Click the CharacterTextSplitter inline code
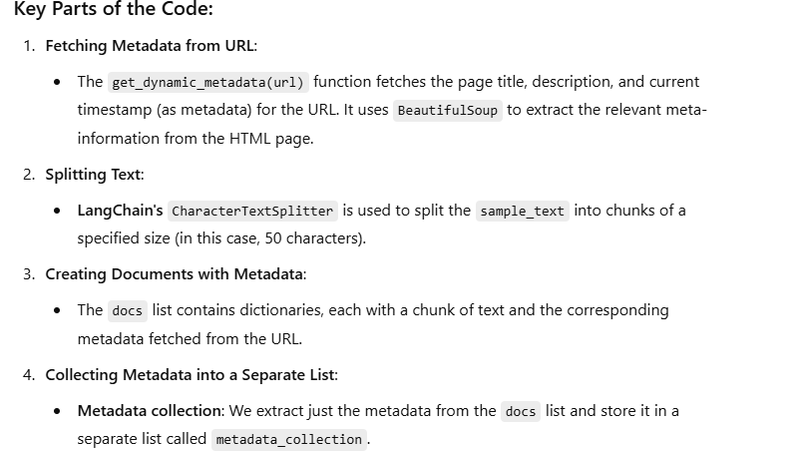The height and width of the screenshot is (459, 800). 253,211
